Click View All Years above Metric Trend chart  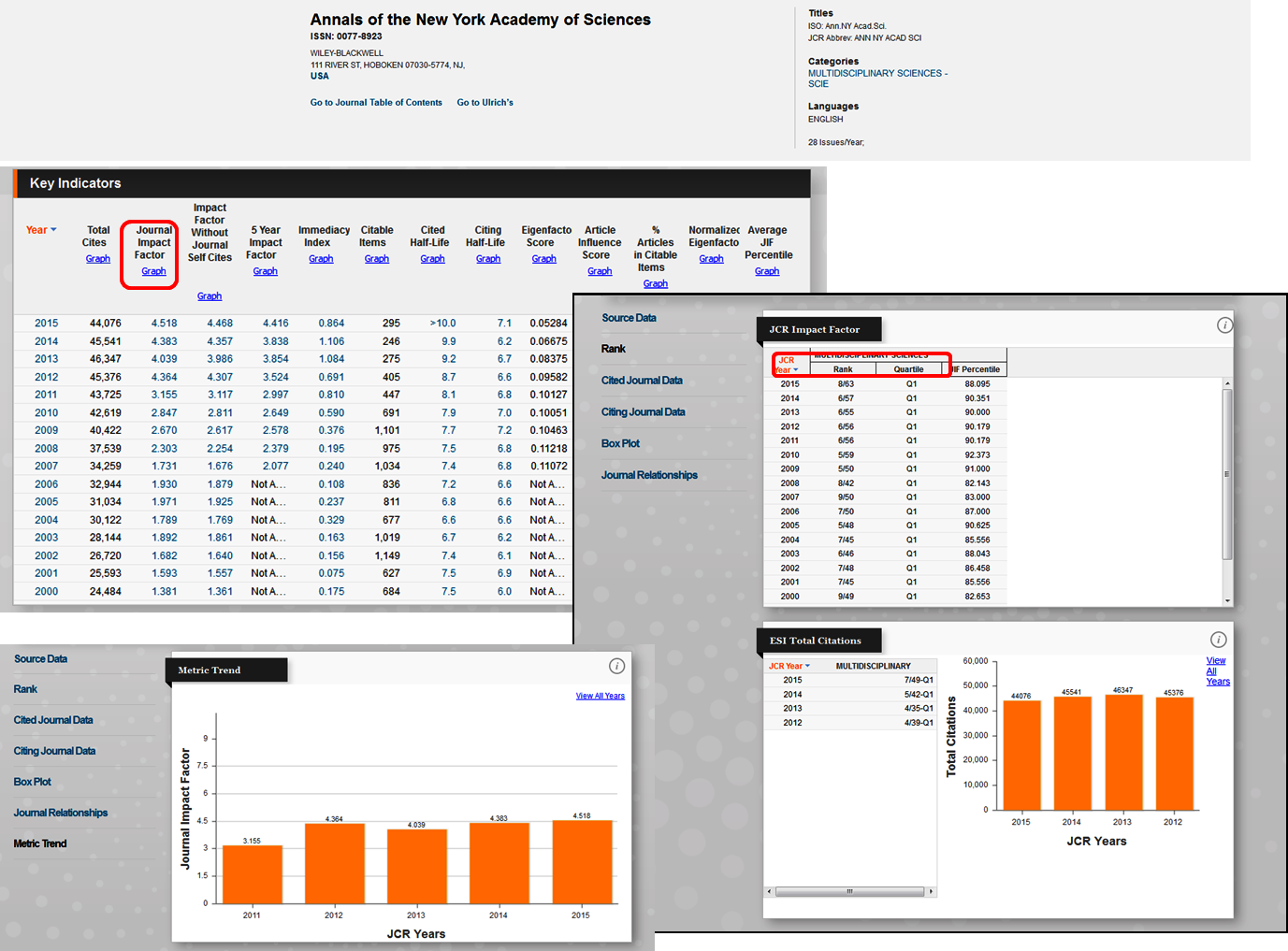(x=600, y=696)
